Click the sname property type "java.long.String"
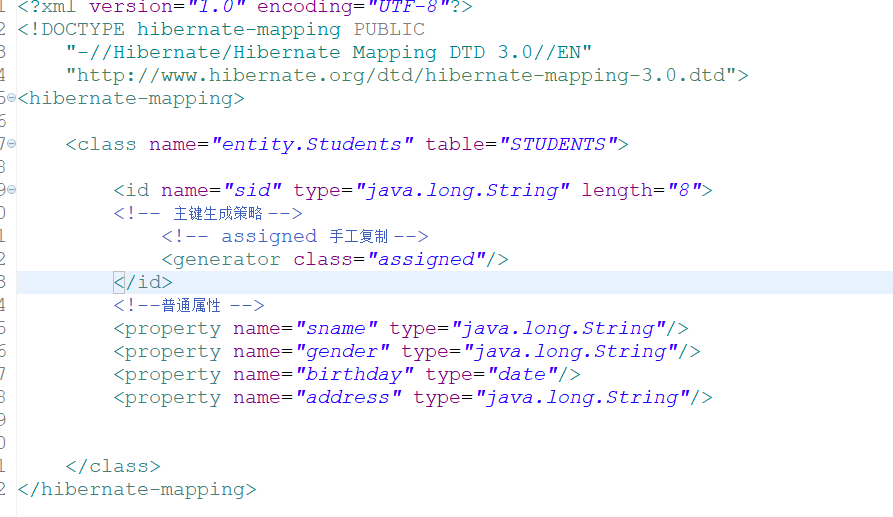The image size is (893, 517). (558, 329)
